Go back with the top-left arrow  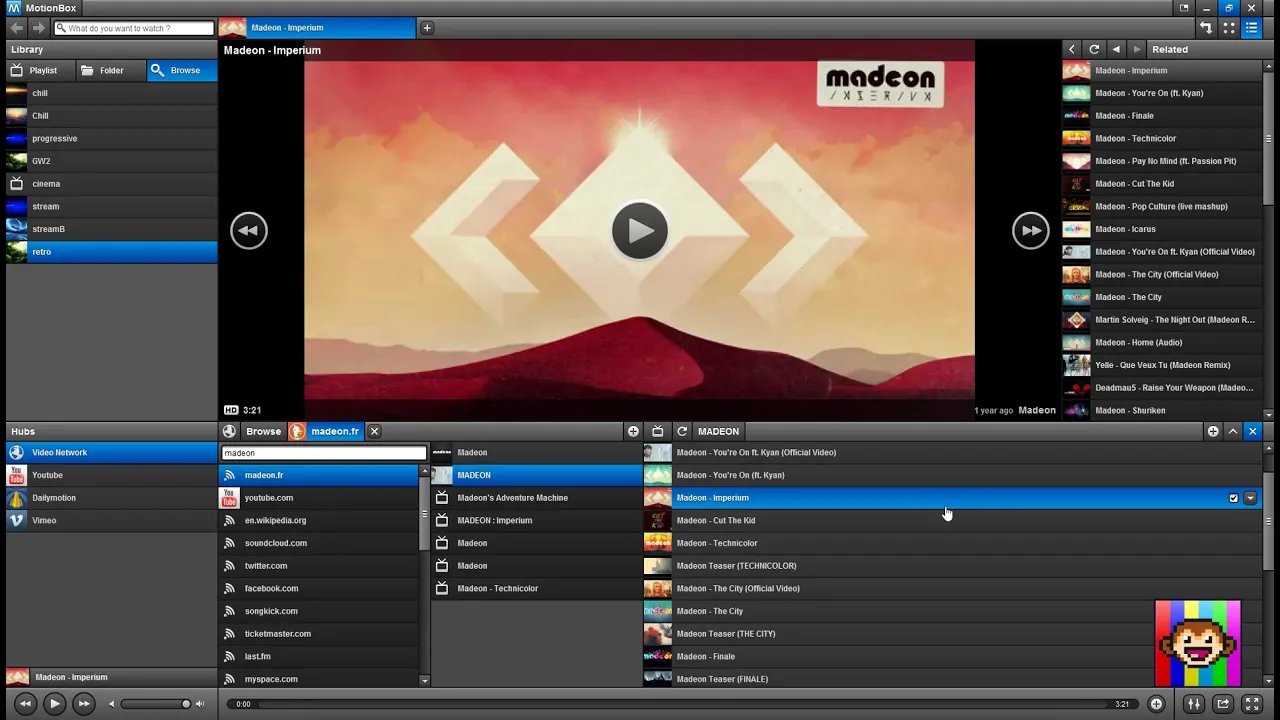[17, 28]
